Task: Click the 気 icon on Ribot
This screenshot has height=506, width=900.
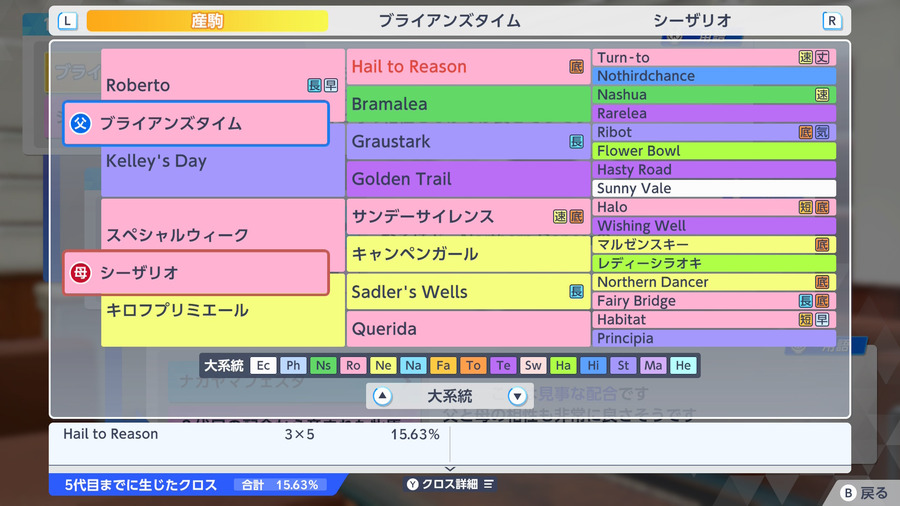Action: (x=822, y=132)
